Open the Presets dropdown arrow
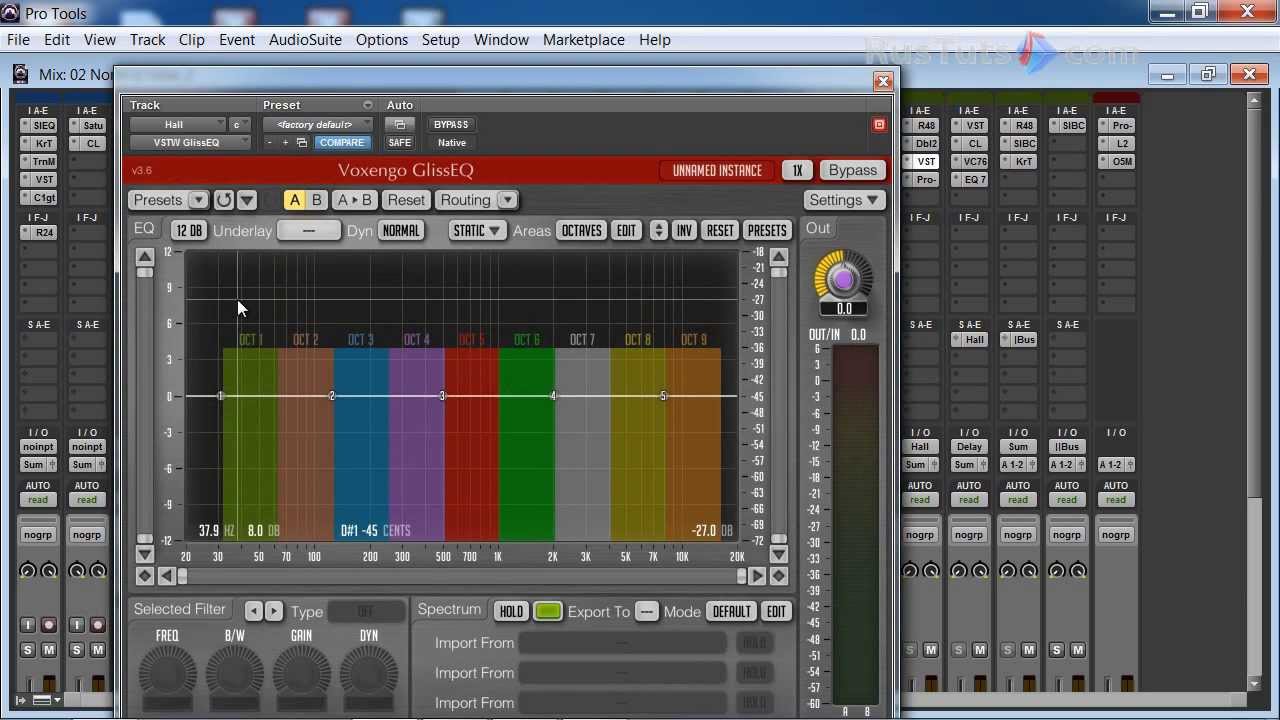The width and height of the screenshot is (1280, 720). tap(198, 200)
